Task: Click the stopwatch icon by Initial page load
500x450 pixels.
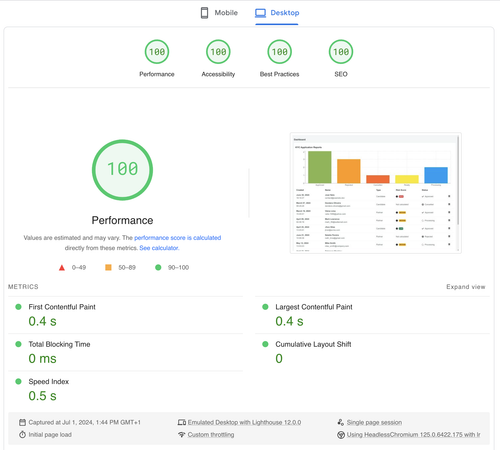Action: coord(22,435)
